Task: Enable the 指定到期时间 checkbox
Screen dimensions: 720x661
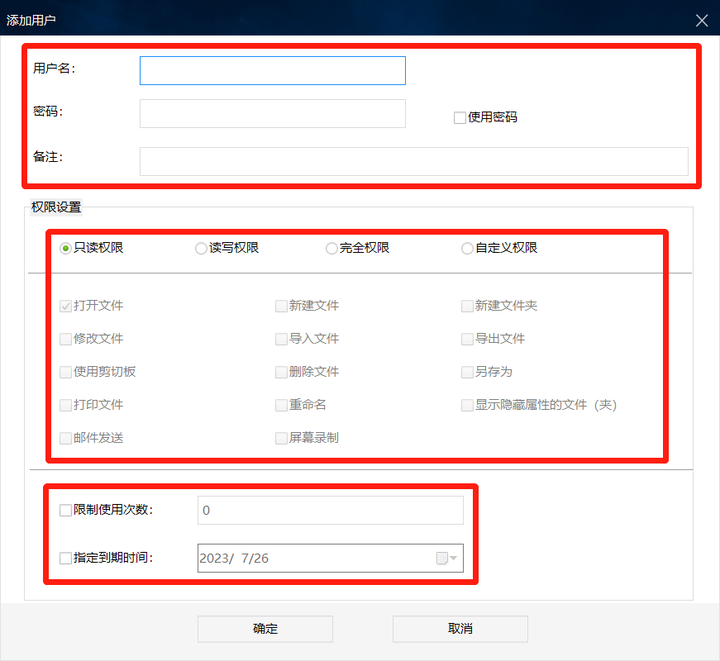Action: click(x=66, y=558)
